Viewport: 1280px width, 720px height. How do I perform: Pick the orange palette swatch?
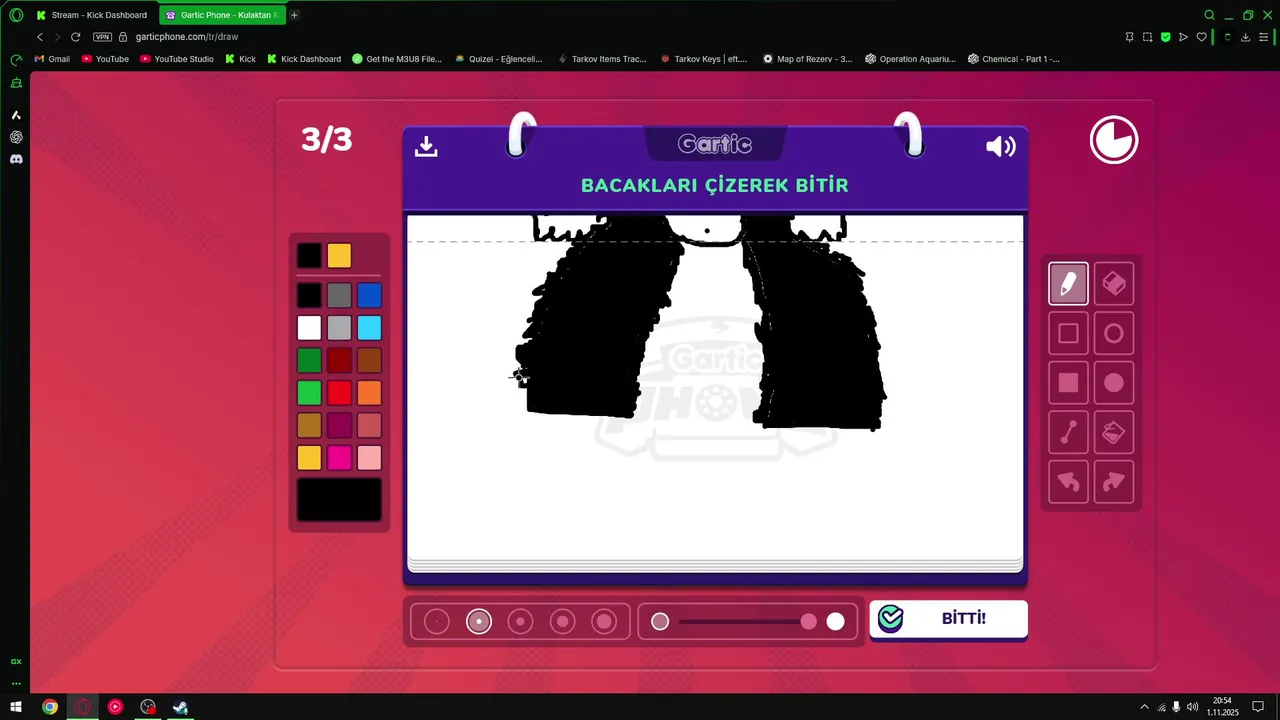pyautogui.click(x=369, y=393)
